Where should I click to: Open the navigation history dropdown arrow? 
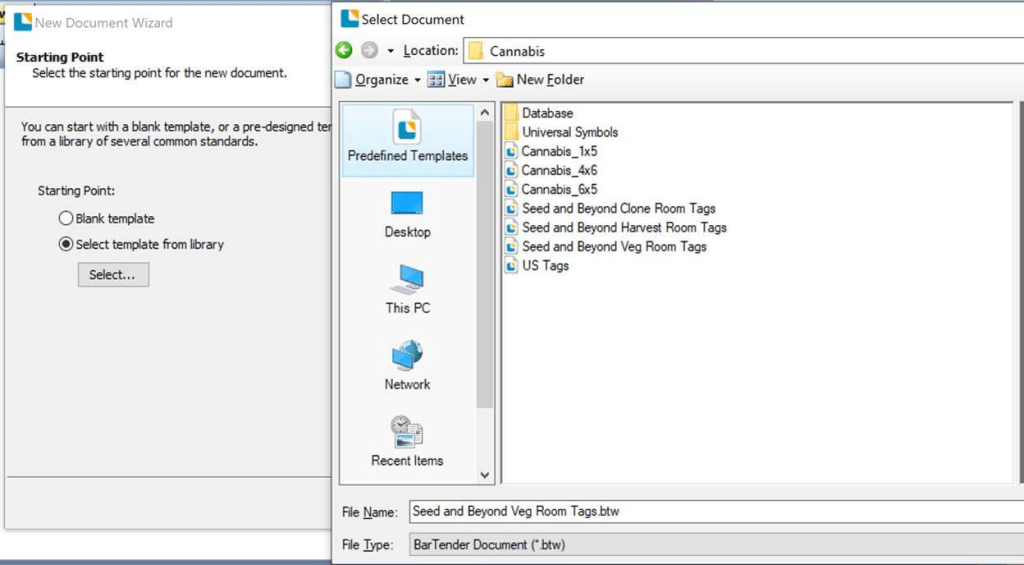coord(391,51)
